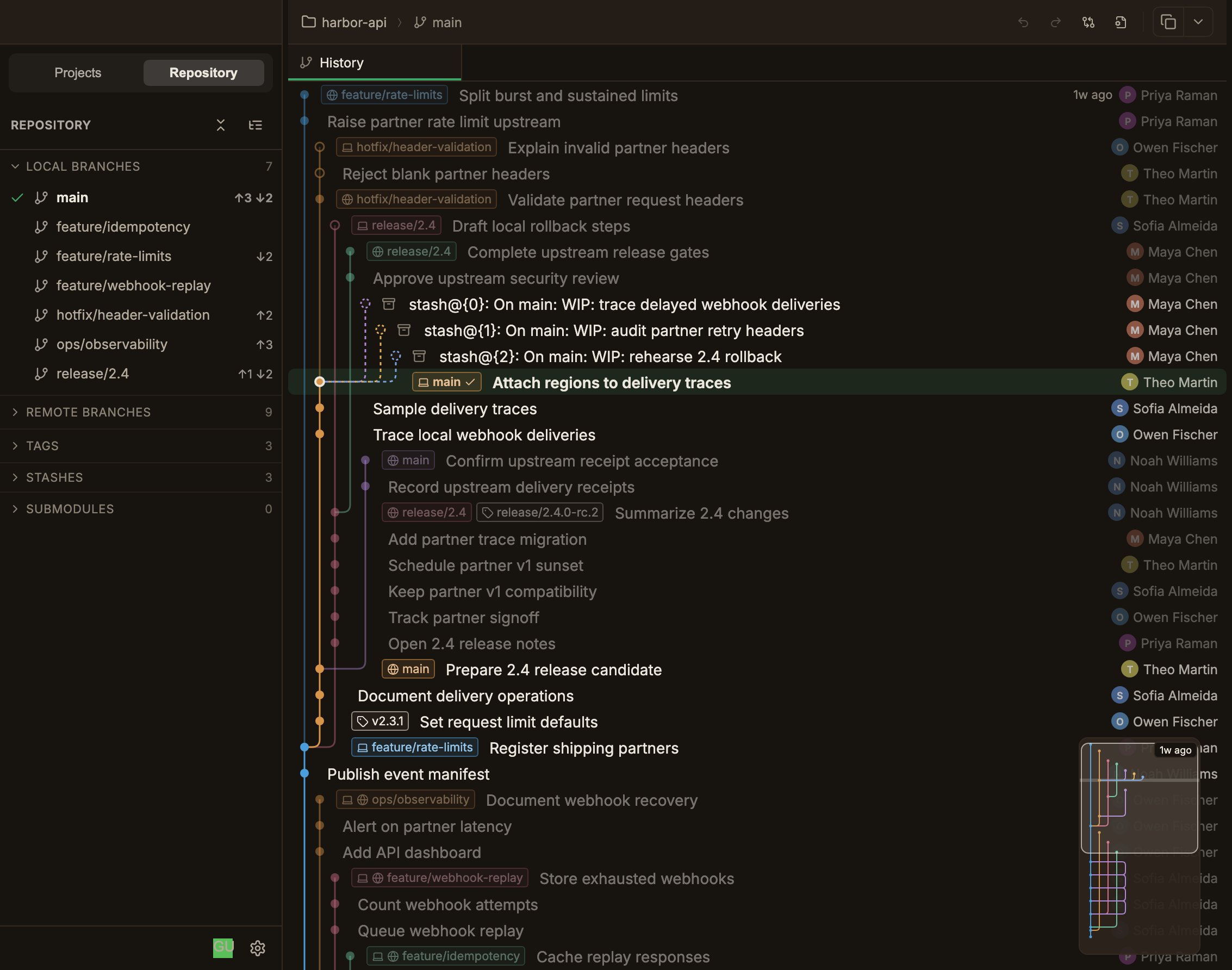This screenshot has height=970, width=1232.
Task: Click Sofia Almeida avatar on Sample delivery traces row
Action: (1119, 409)
